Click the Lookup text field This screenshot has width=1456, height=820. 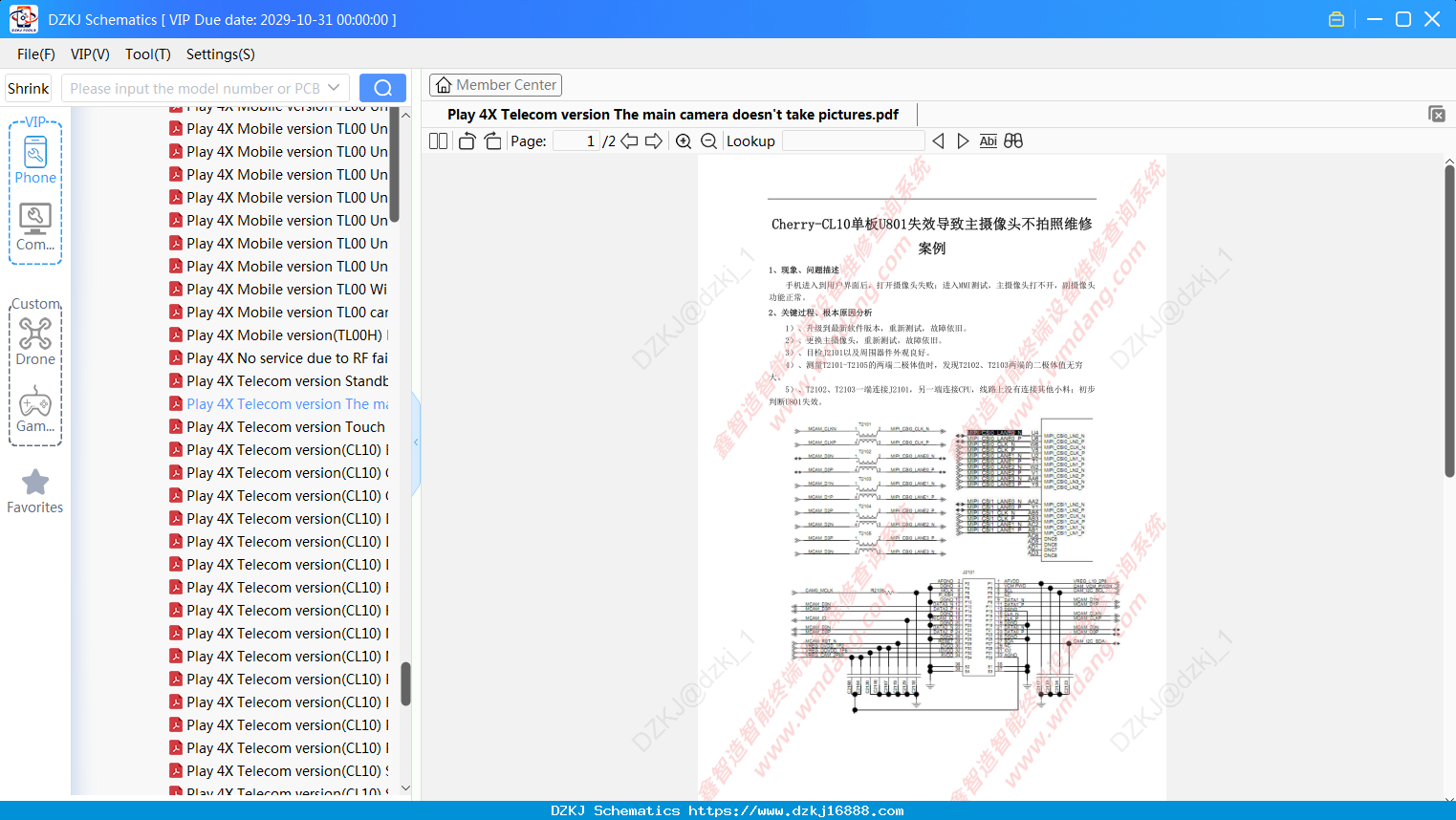pos(853,141)
